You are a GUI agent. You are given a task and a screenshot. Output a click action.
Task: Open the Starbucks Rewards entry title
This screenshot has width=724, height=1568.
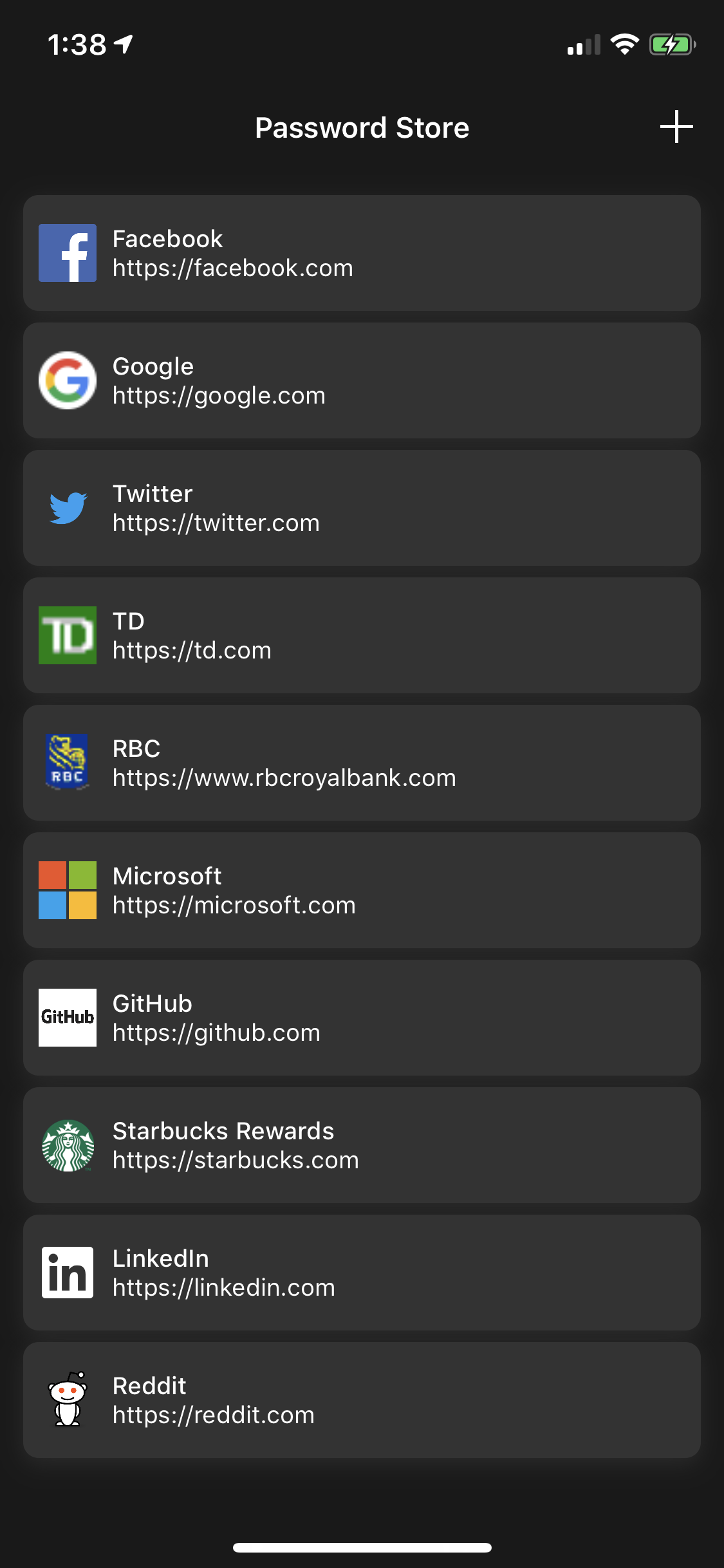(x=223, y=1131)
